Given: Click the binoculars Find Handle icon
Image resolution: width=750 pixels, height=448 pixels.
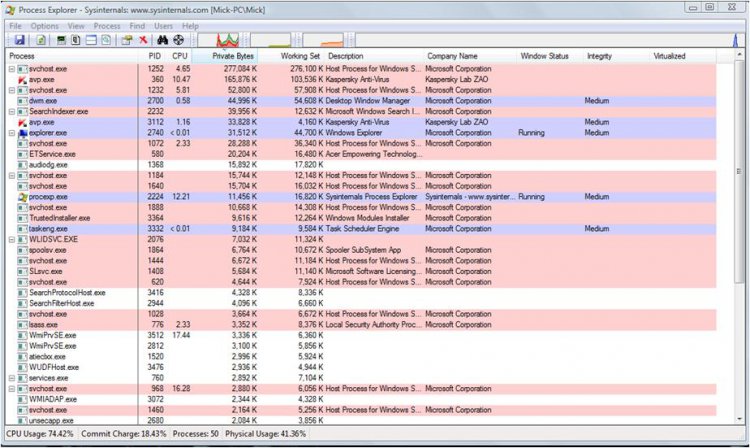Looking at the screenshot, I should click(x=163, y=40).
